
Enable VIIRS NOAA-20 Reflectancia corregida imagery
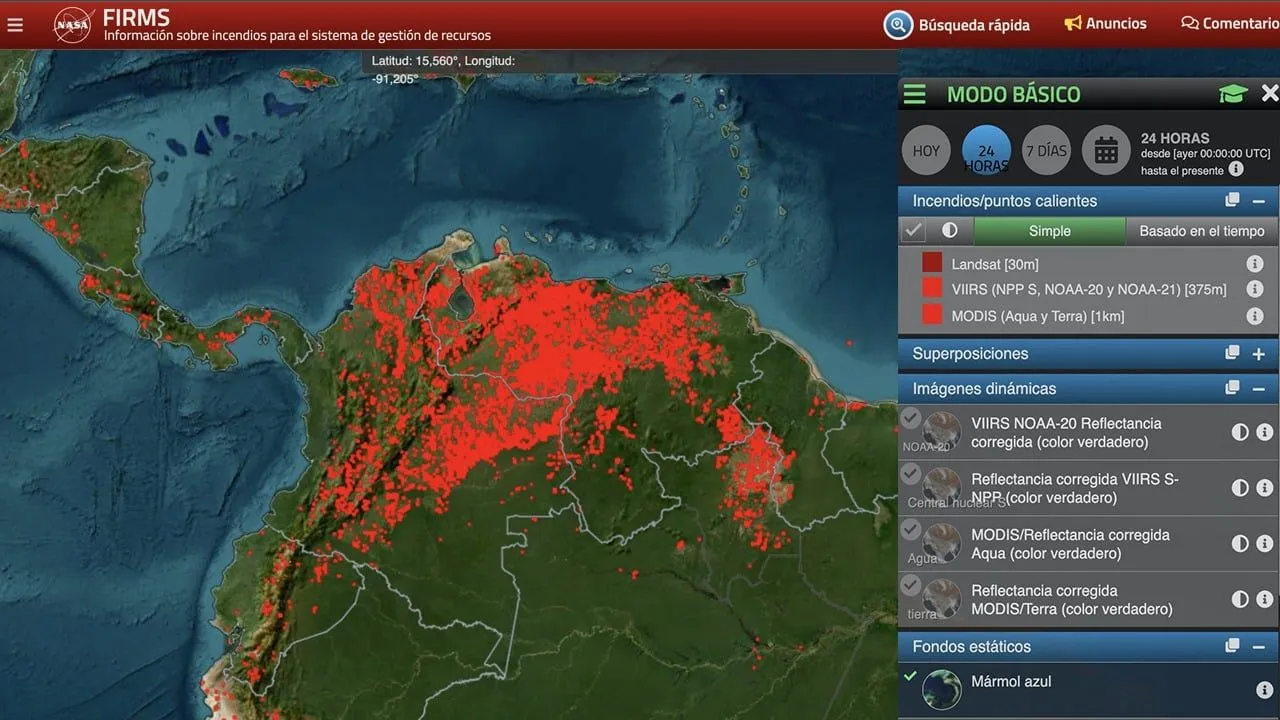coord(910,417)
